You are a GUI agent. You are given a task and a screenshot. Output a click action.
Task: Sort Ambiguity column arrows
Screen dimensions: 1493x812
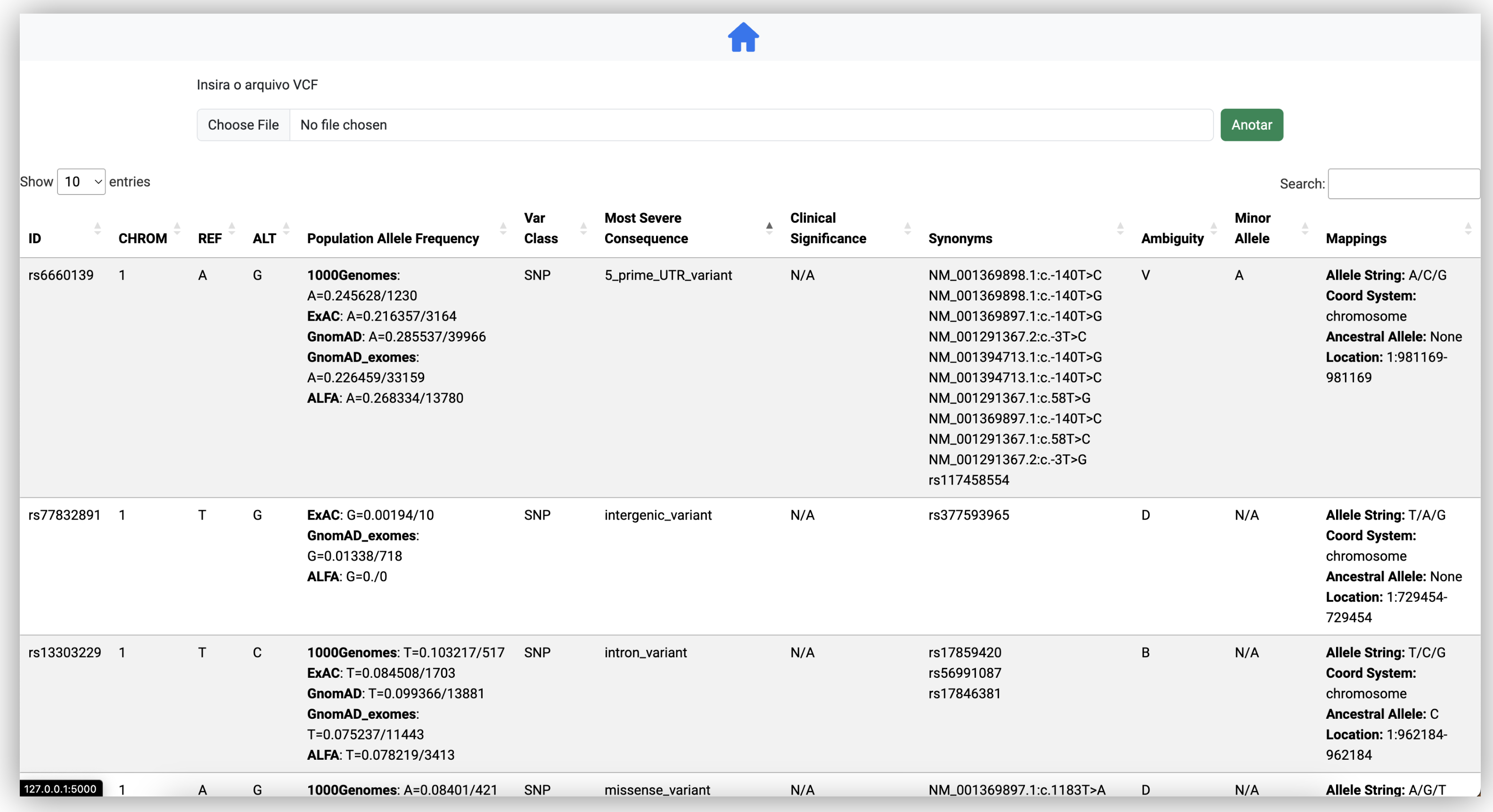[1214, 228]
